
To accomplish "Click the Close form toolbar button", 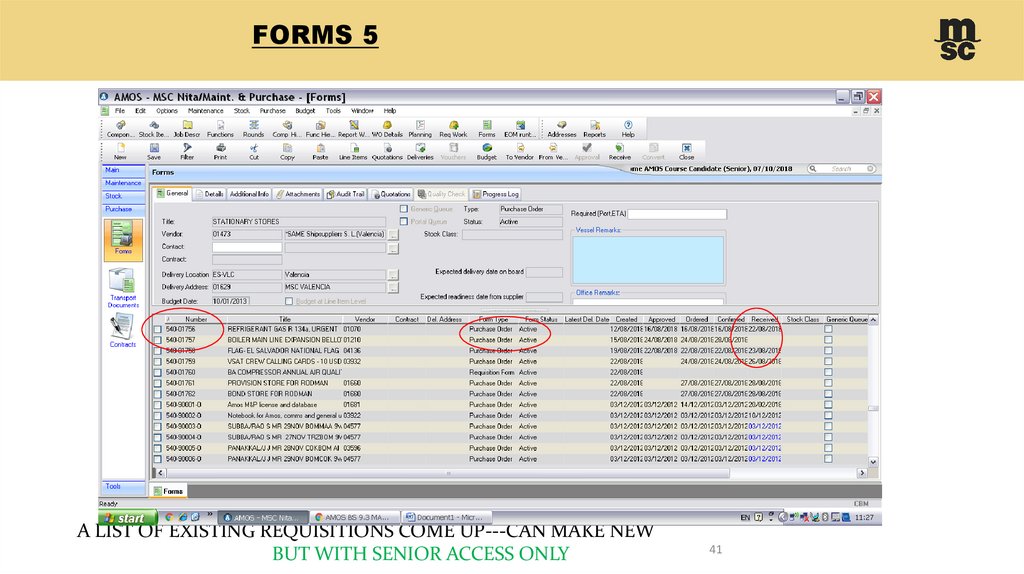I will [x=686, y=151].
